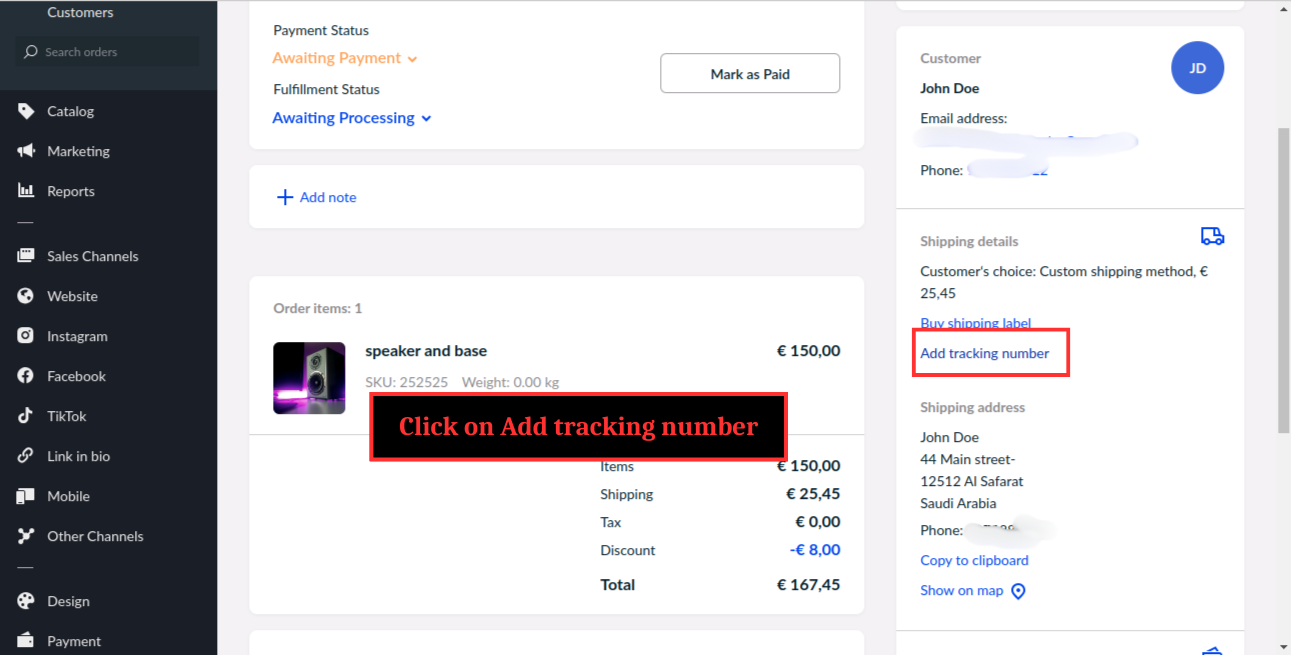Click the Design palette icon
The width and height of the screenshot is (1291, 655).
click(26, 601)
